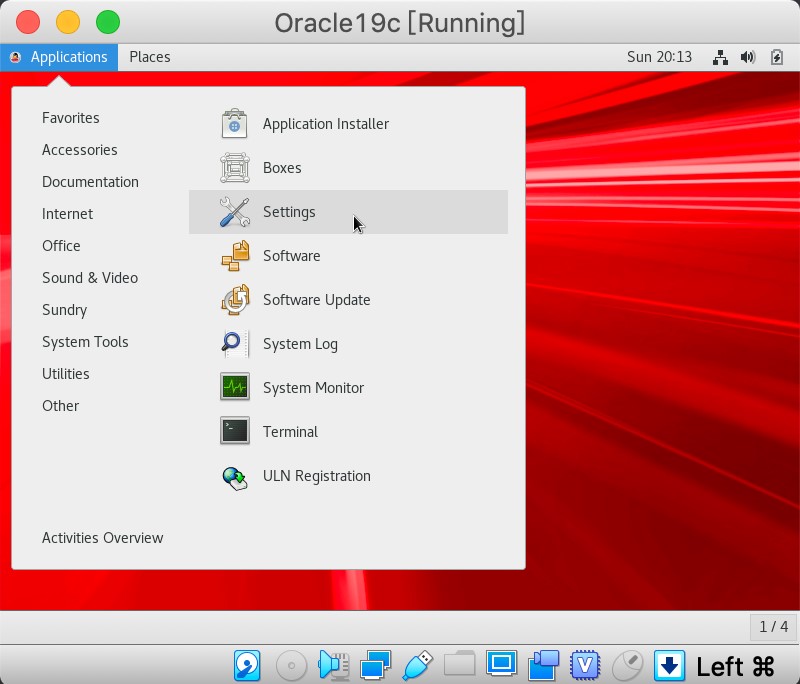
Task: Choose the Office category
Action: coord(61,246)
